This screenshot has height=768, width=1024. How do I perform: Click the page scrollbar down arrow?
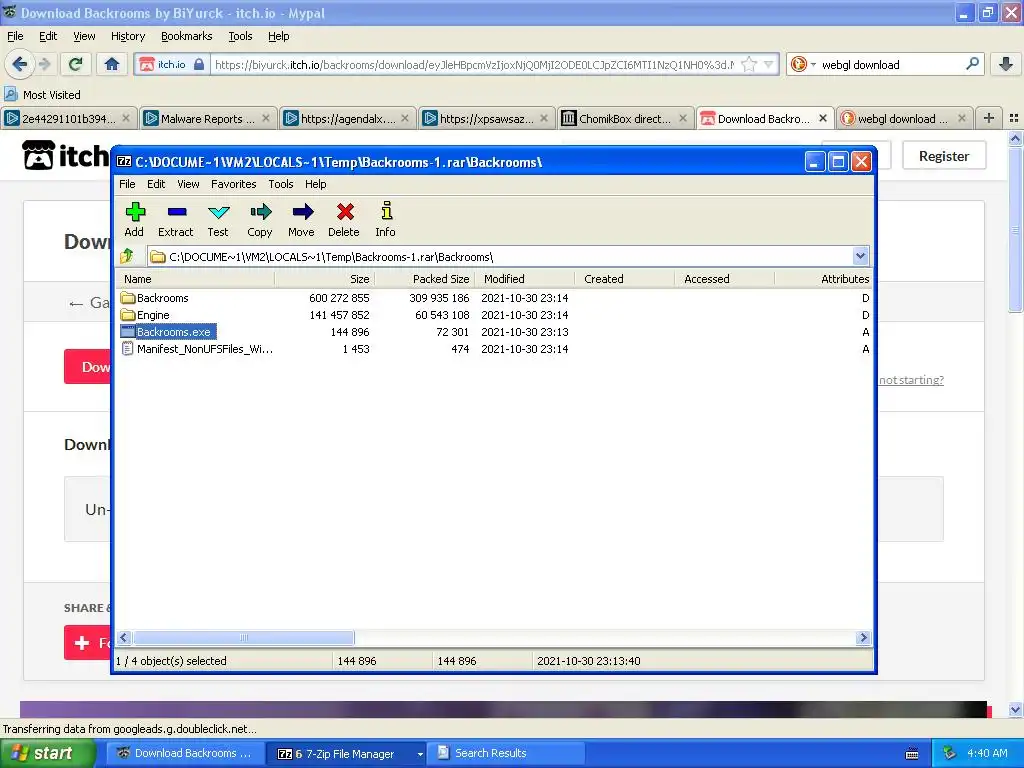[1015, 709]
